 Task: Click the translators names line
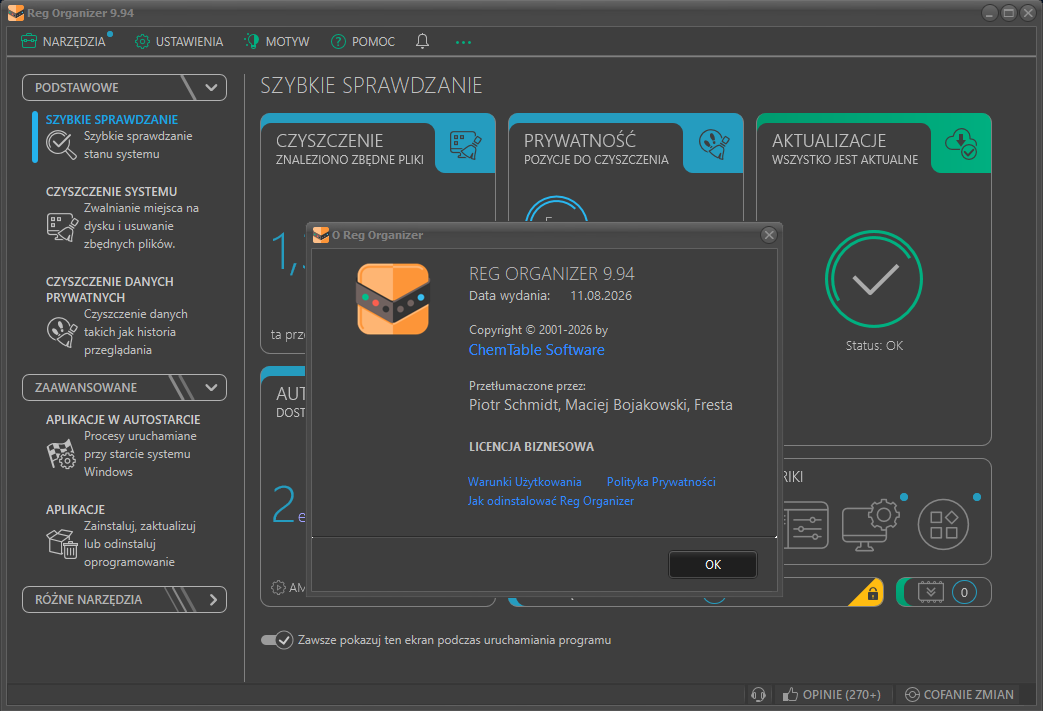[x=601, y=404]
